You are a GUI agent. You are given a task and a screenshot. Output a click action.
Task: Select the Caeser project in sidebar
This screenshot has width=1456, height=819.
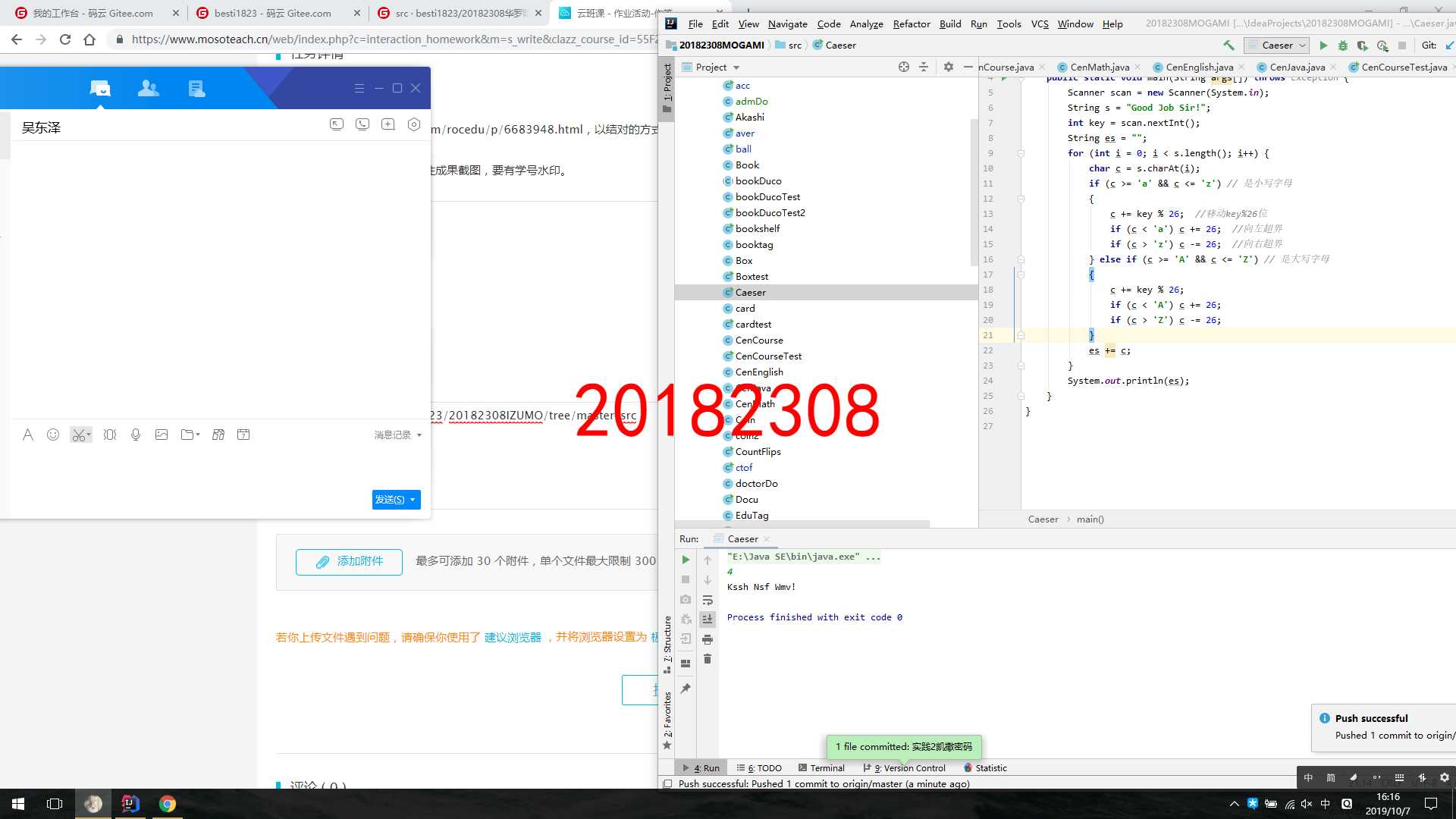point(750,292)
